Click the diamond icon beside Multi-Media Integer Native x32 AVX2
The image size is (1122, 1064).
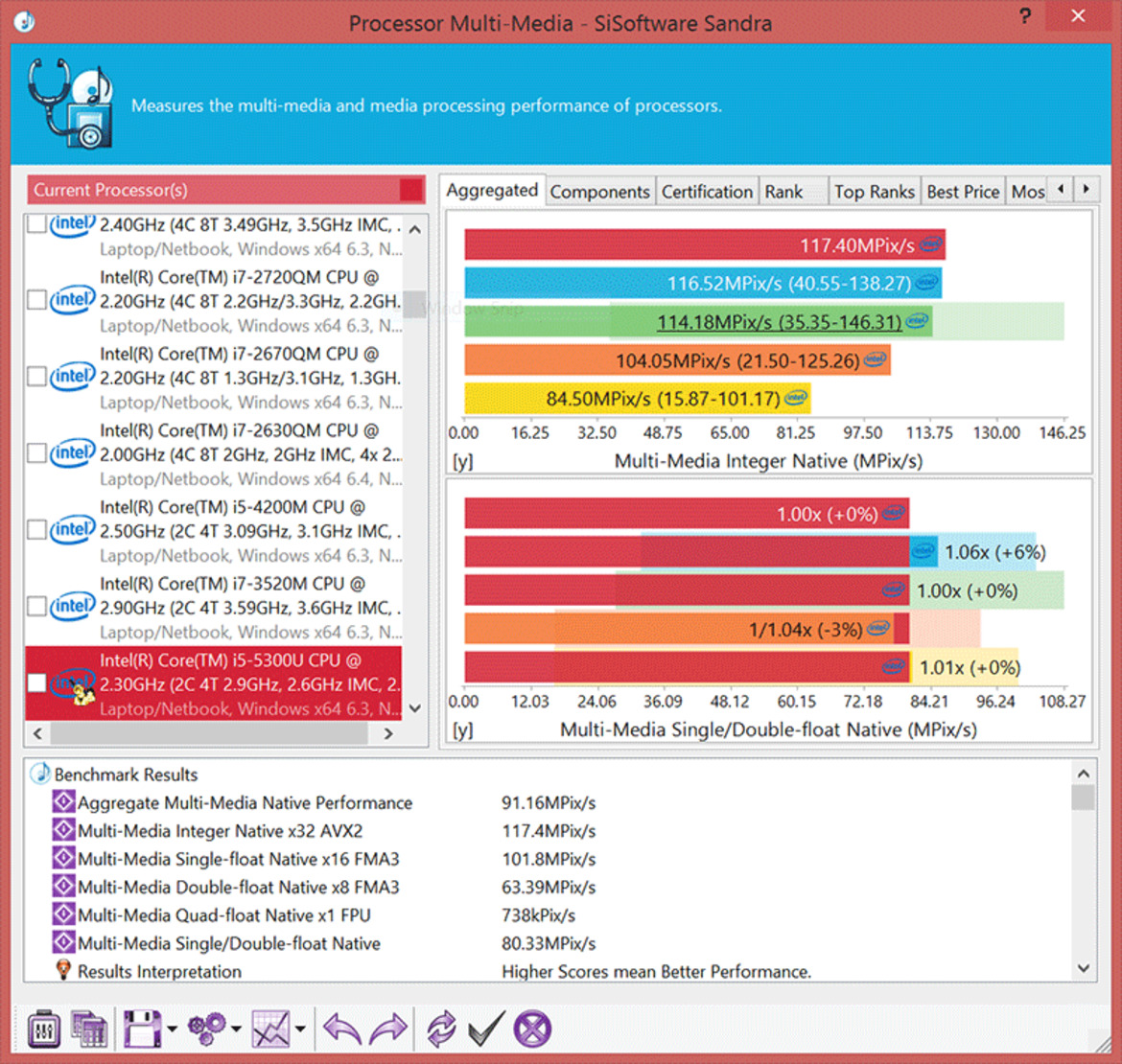click(x=63, y=829)
